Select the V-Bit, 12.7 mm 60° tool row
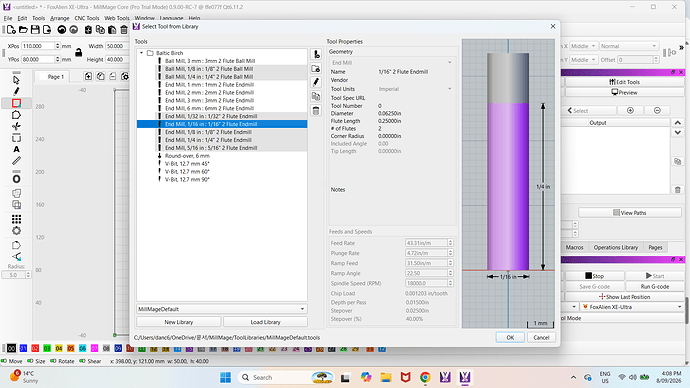This screenshot has height=388, width=690. click(187, 172)
